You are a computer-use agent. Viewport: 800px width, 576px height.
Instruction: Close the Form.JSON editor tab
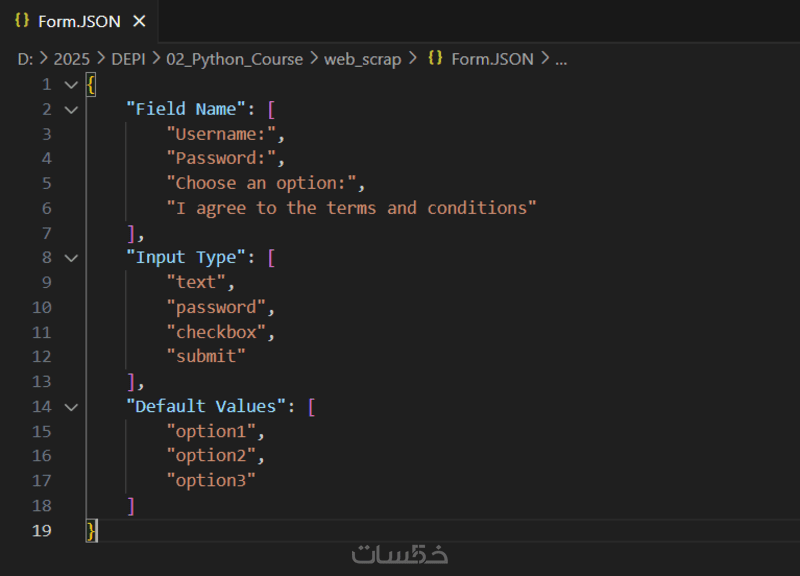(x=139, y=21)
